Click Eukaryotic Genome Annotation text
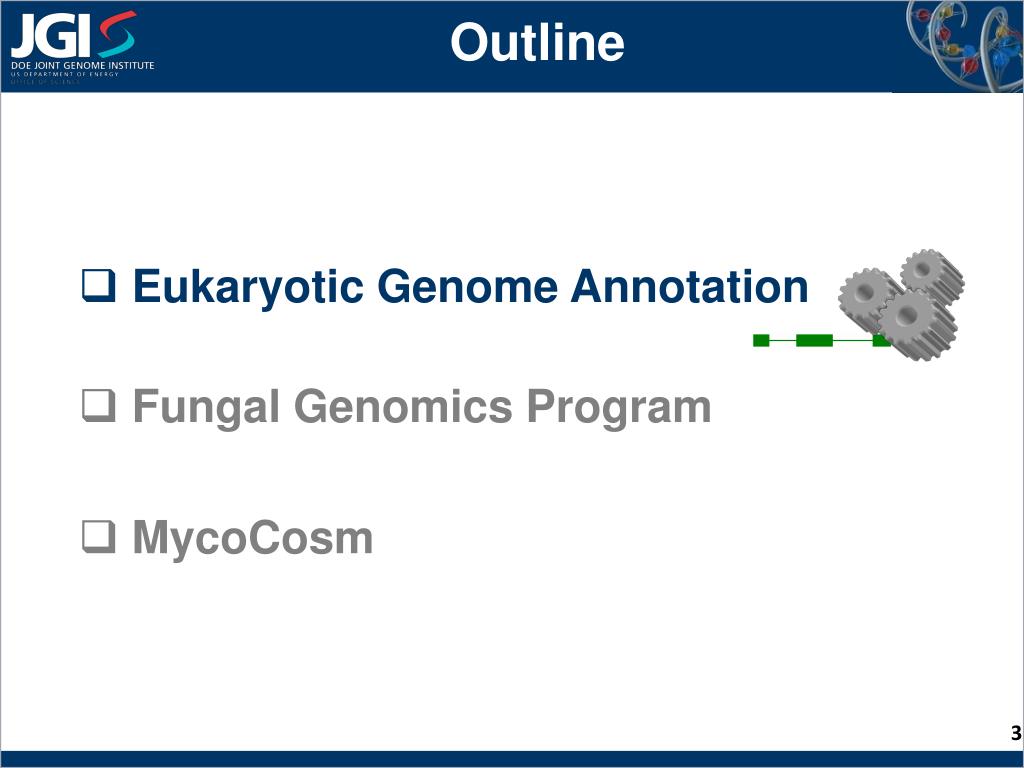The height and width of the screenshot is (768, 1024). 471,287
